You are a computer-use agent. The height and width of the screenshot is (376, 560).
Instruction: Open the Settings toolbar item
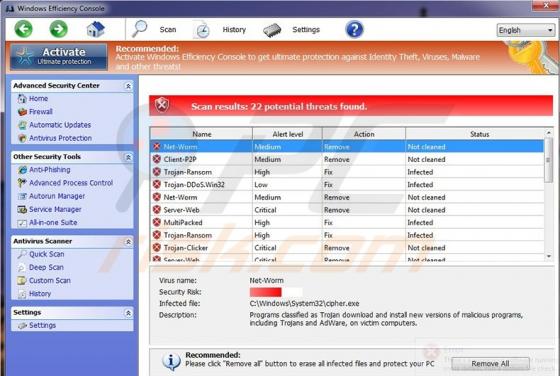306,30
